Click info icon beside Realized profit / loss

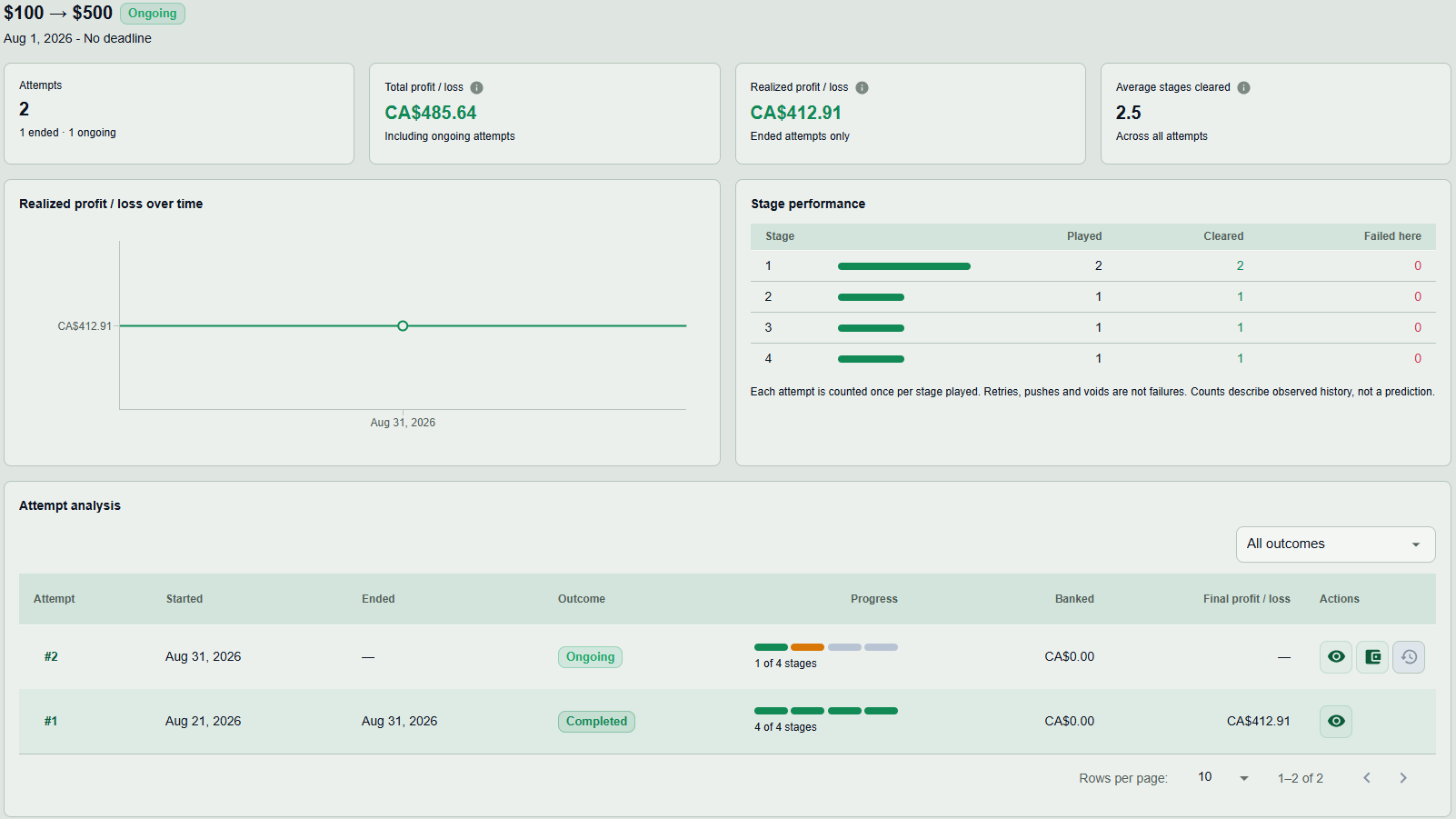[862, 88]
